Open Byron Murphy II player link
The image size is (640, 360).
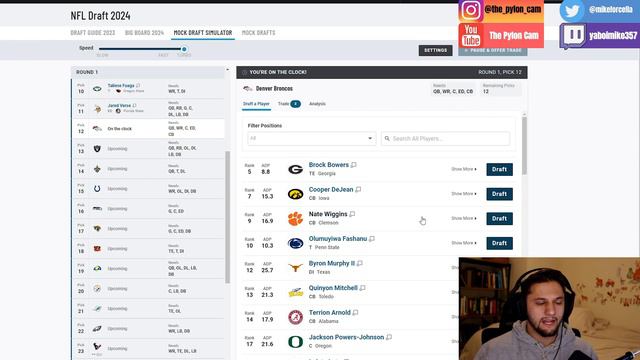(x=332, y=263)
